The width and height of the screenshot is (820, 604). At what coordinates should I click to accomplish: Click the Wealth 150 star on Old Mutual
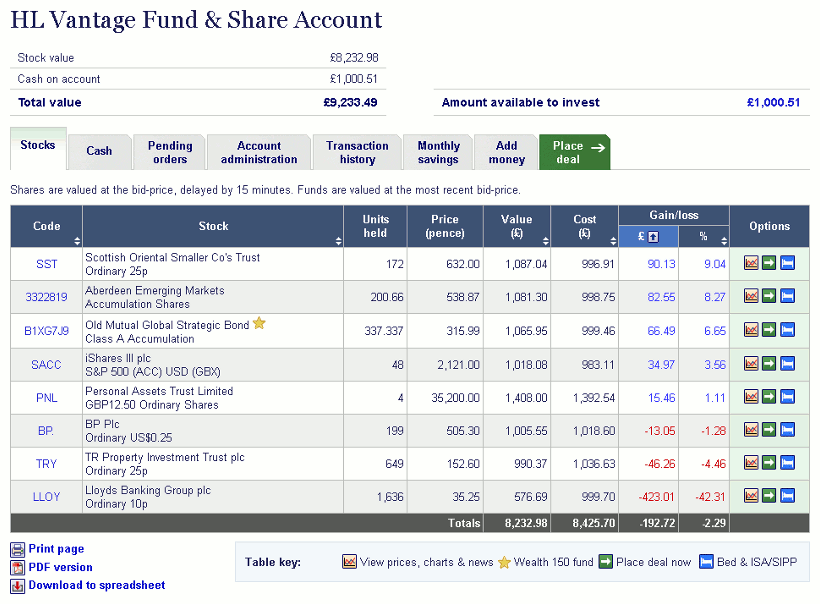click(x=259, y=323)
